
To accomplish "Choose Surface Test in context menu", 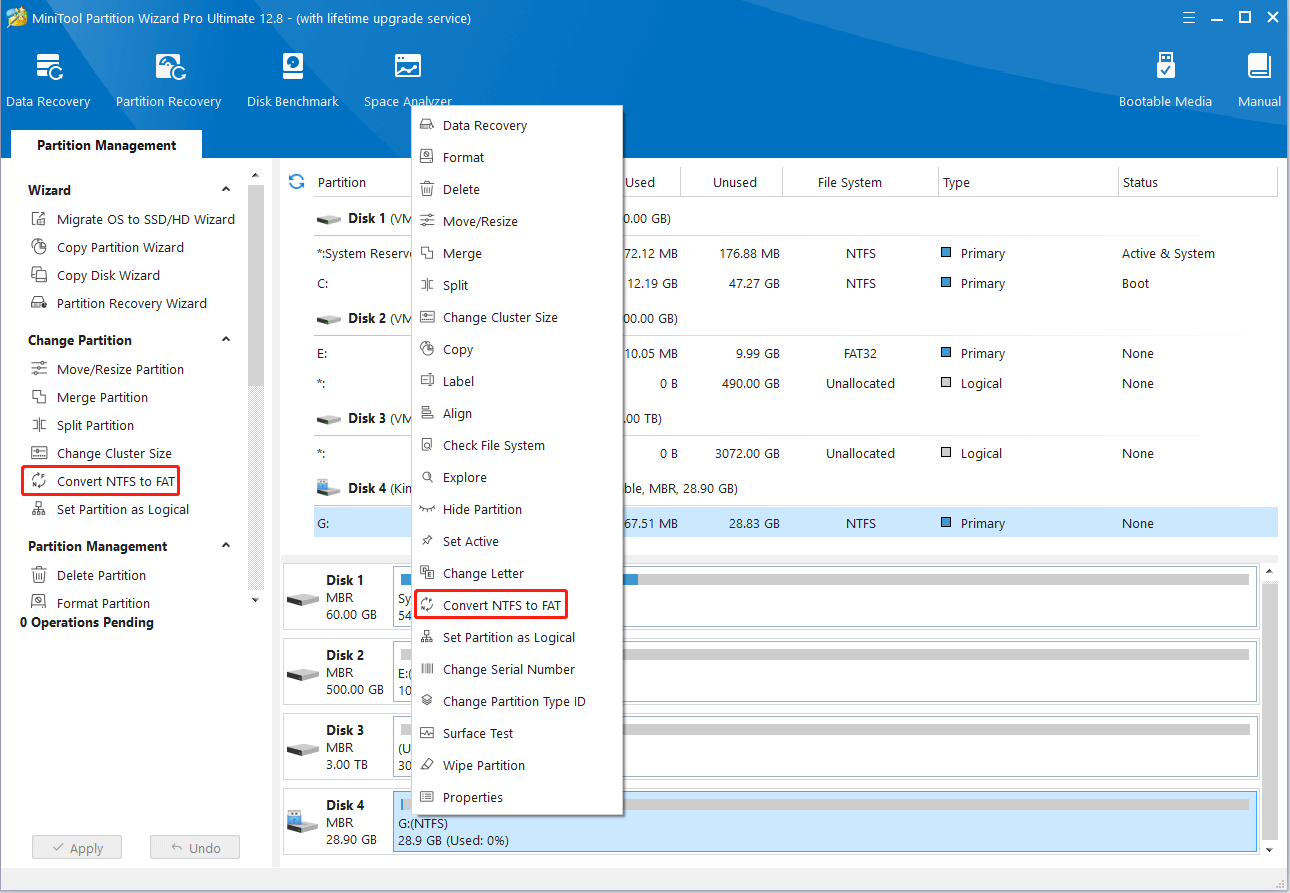I will click(x=517, y=733).
